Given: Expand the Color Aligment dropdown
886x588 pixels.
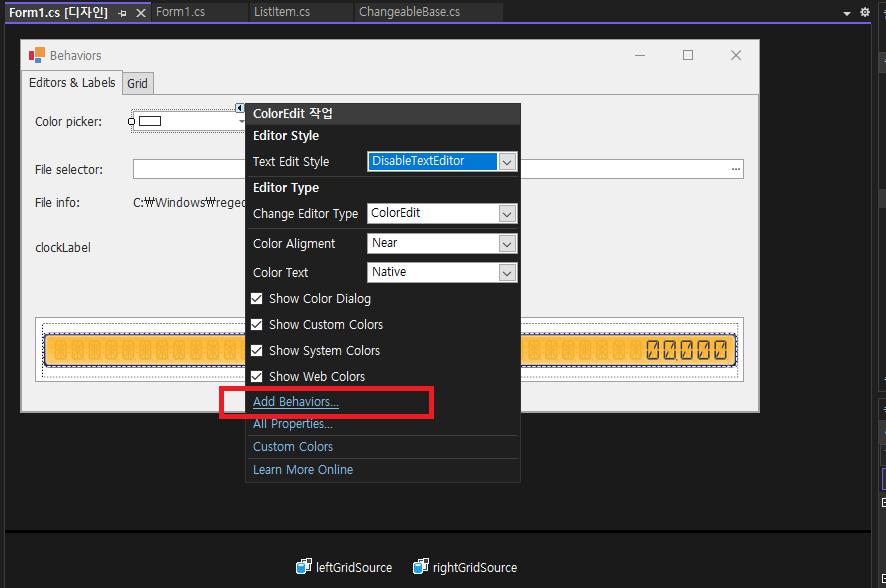Looking at the screenshot, I should [507, 244].
